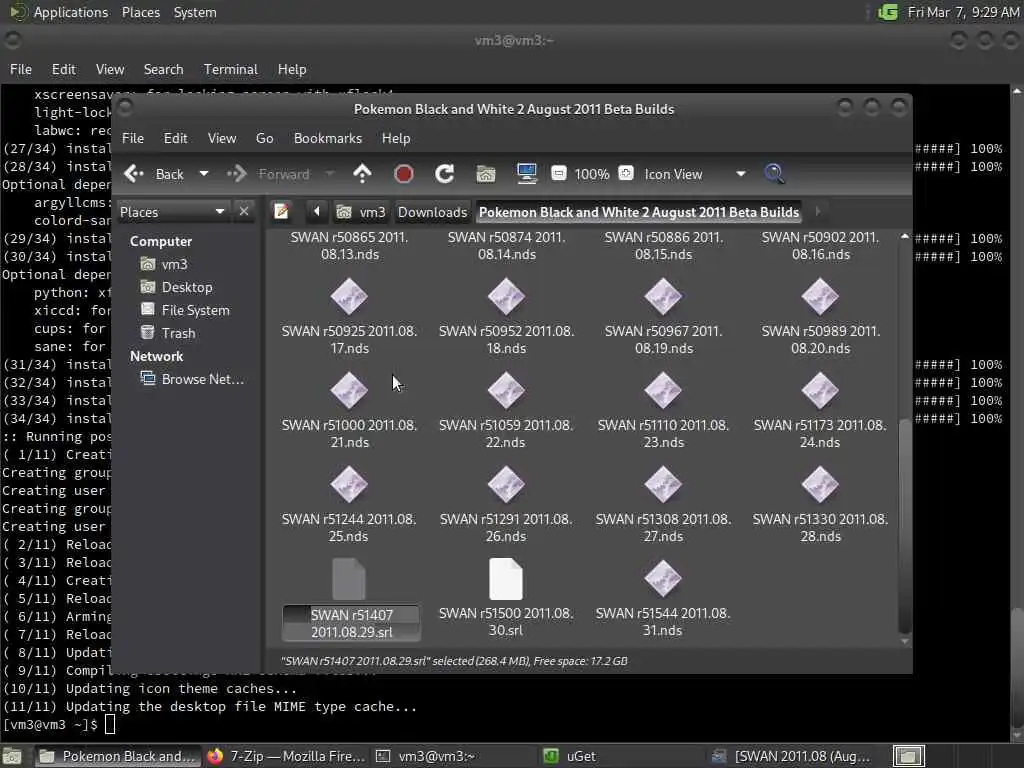Click the red Stop loading icon
Viewport: 1024px width, 768px height.
404,174
